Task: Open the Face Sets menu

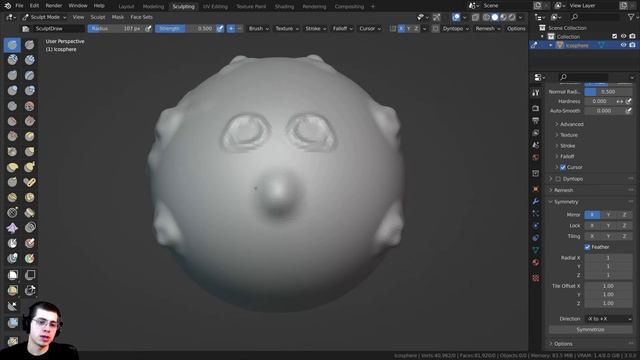Action: pyautogui.click(x=142, y=17)
